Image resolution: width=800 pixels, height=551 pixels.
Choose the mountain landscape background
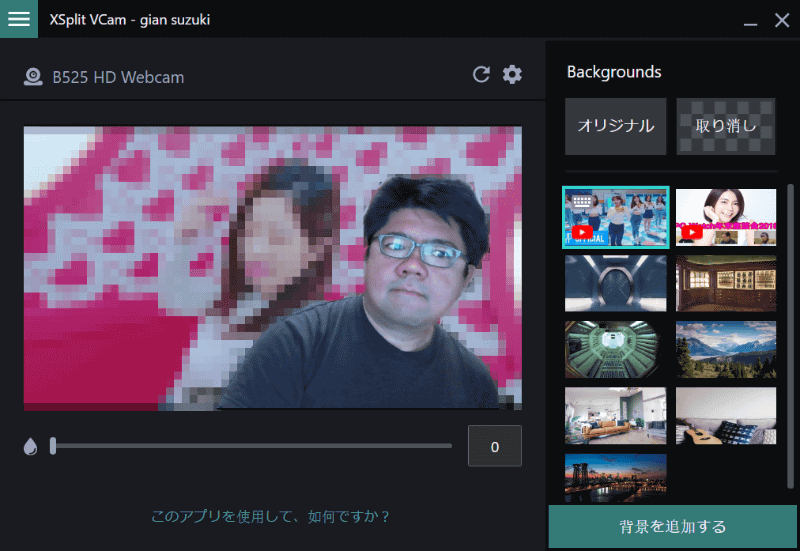coord(726,349)
